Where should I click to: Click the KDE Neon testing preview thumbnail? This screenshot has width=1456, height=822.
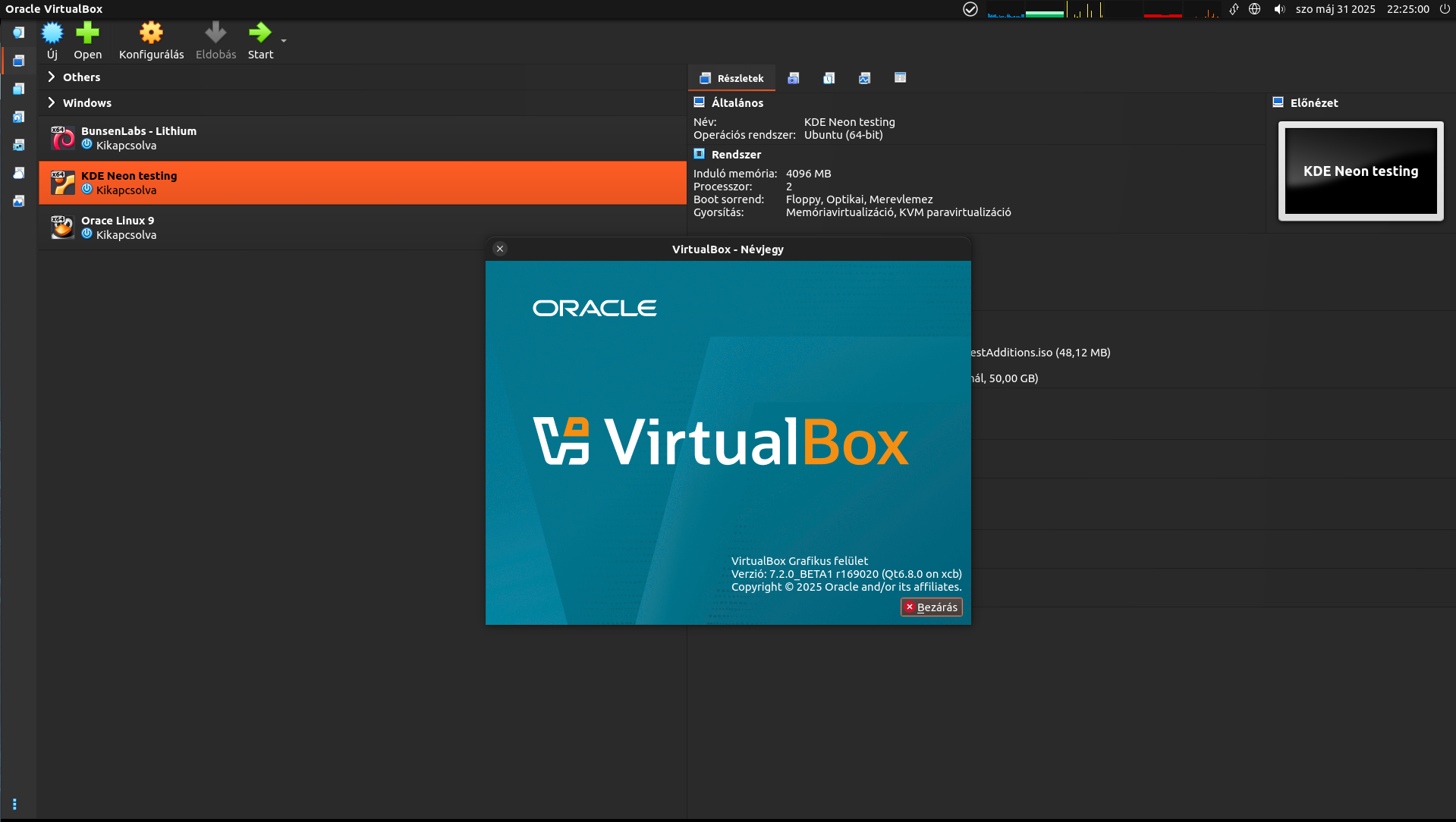pyautogui.click(x=1361, y=171)
